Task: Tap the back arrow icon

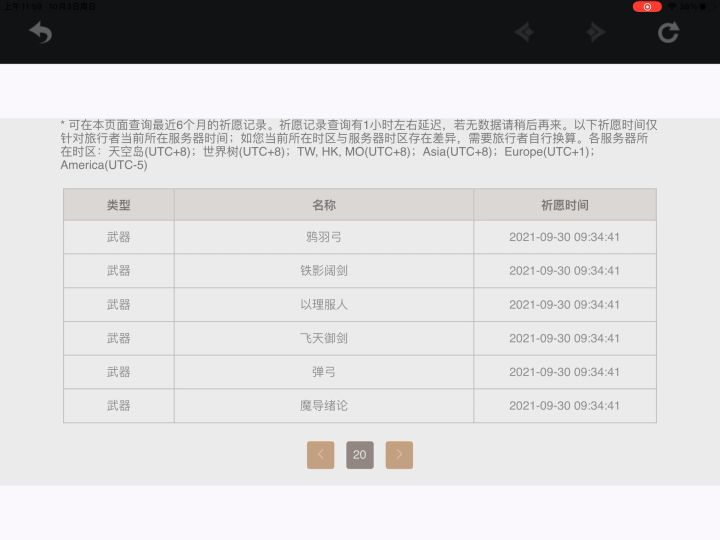Action: 40,32
